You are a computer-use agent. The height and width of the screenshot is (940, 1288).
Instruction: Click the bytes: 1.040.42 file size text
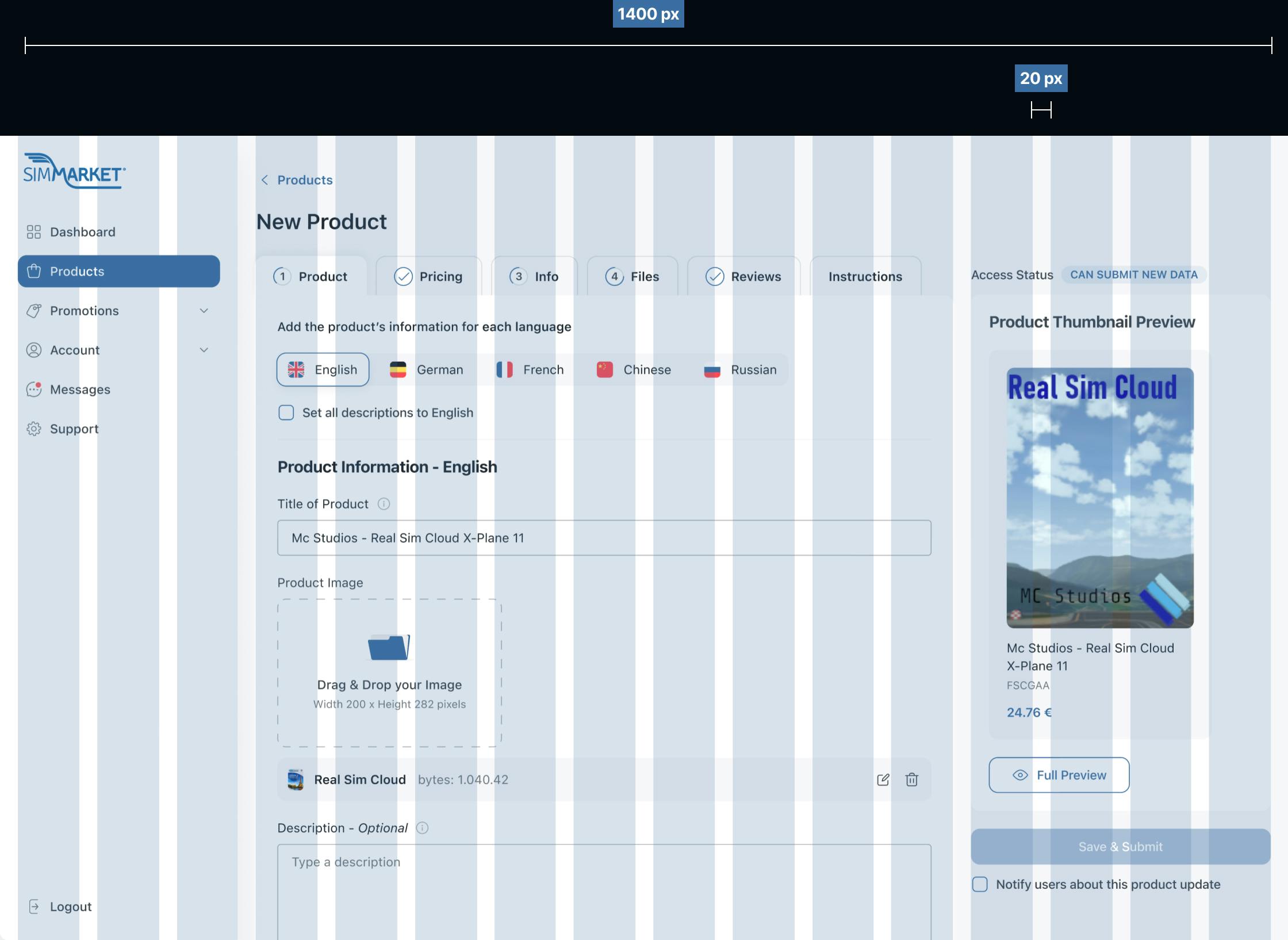(x=463, y=779)
